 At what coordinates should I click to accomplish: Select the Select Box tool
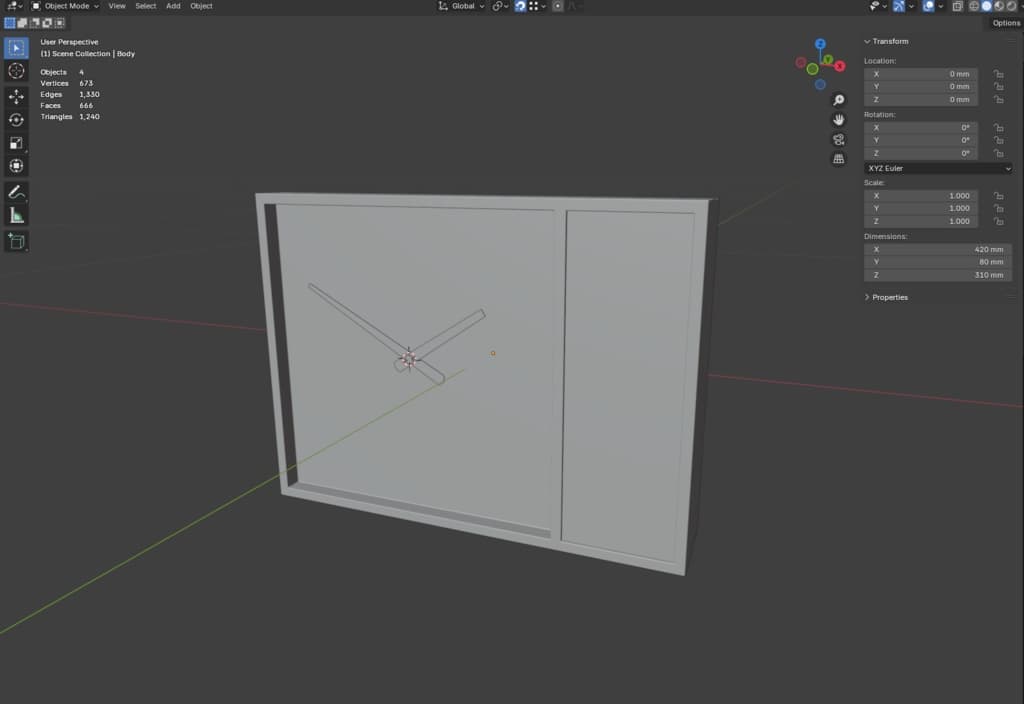point(16,48)
